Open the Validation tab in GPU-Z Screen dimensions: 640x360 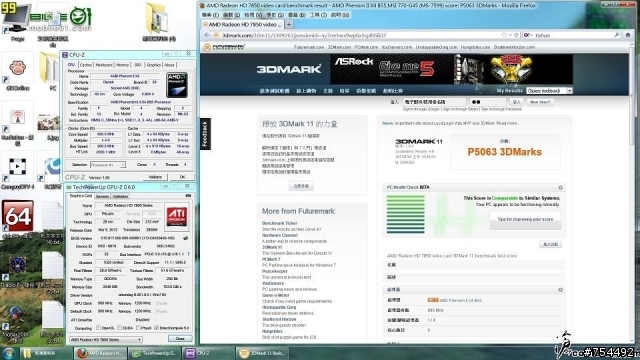click(x=120, y=196)
